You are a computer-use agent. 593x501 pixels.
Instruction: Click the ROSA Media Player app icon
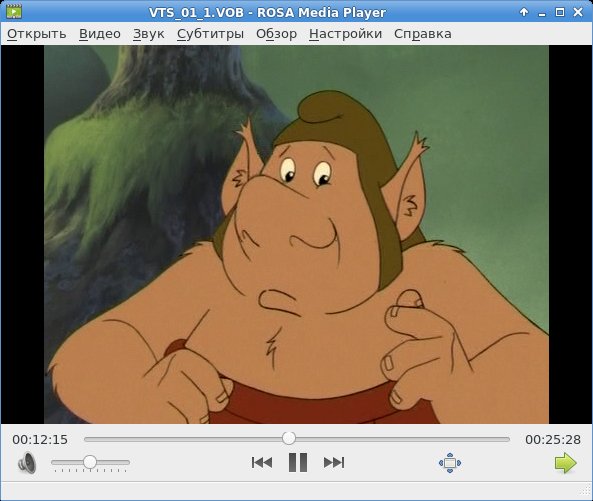point(14,11)
